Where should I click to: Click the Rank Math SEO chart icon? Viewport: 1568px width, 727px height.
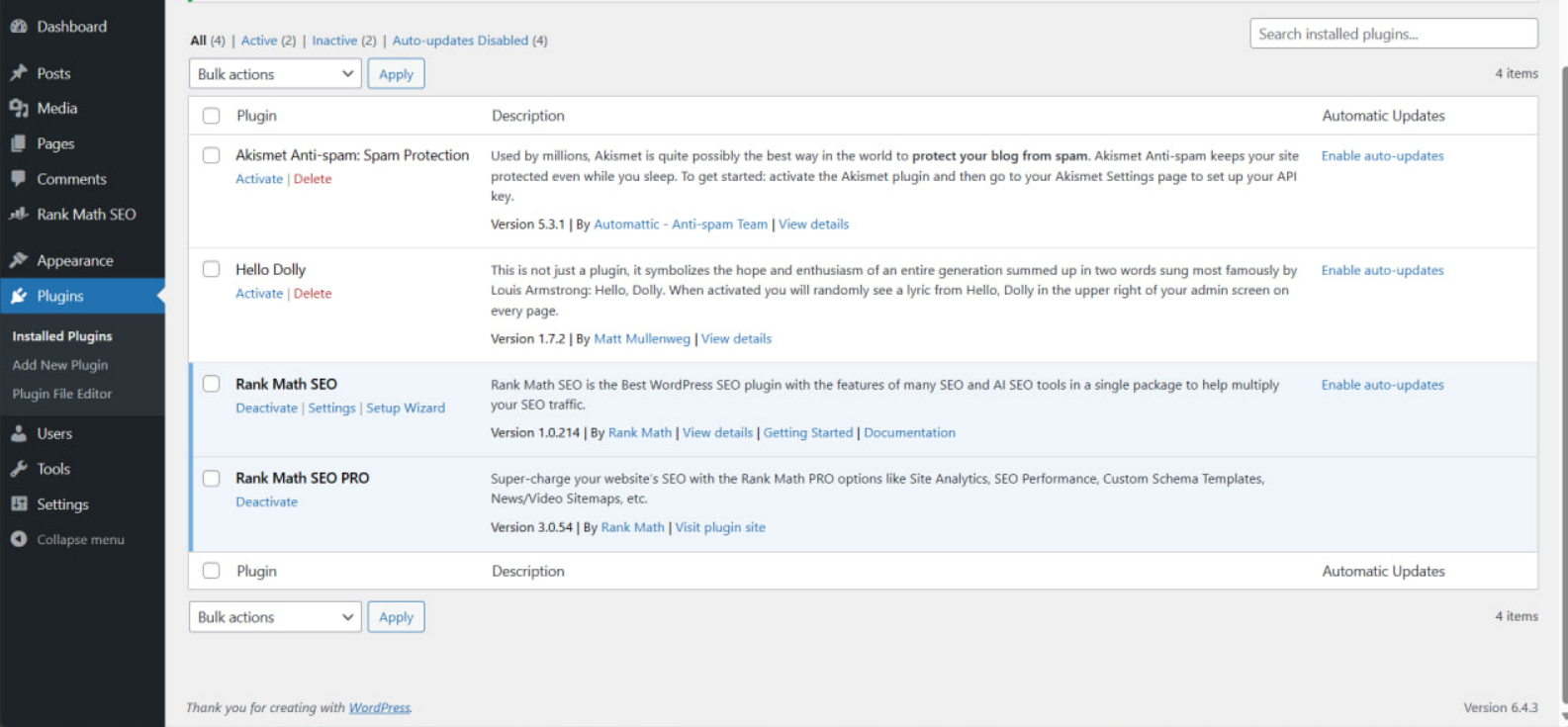(x=18, y=214)
